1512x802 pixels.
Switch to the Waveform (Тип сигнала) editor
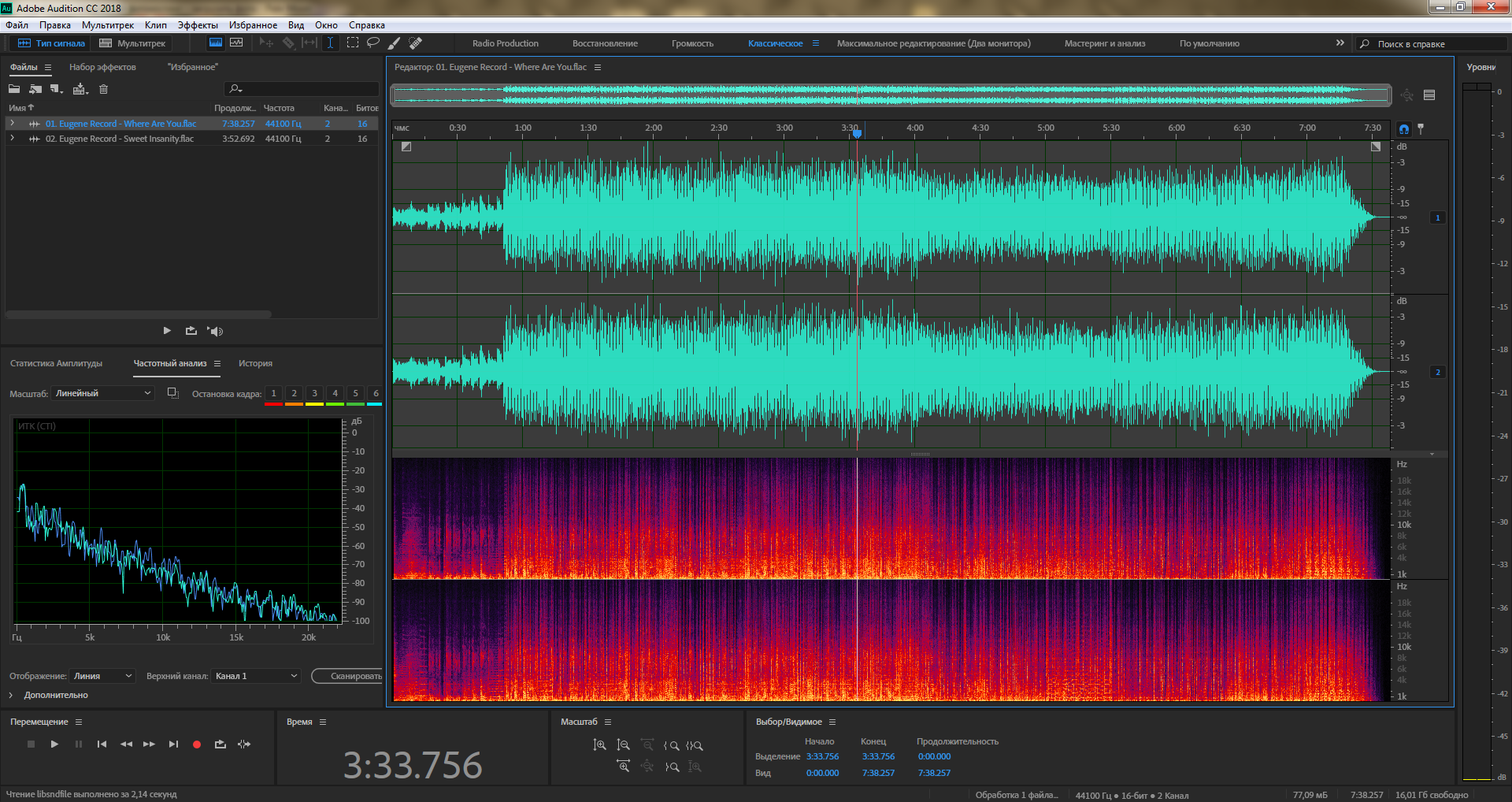click(x=51, y=43)
